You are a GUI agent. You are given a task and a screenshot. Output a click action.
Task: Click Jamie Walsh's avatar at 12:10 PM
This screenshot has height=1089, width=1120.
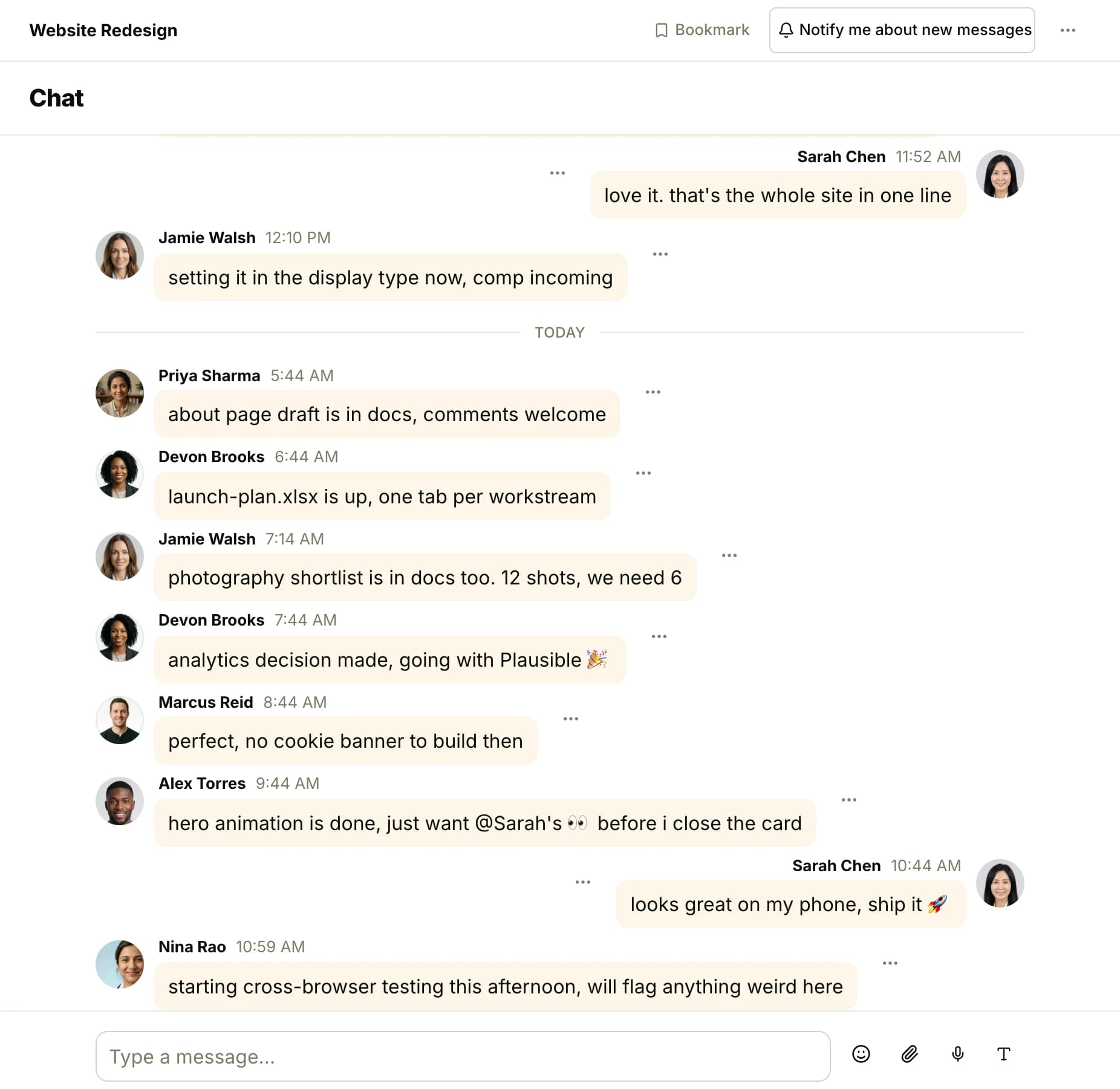click(120, 255)
